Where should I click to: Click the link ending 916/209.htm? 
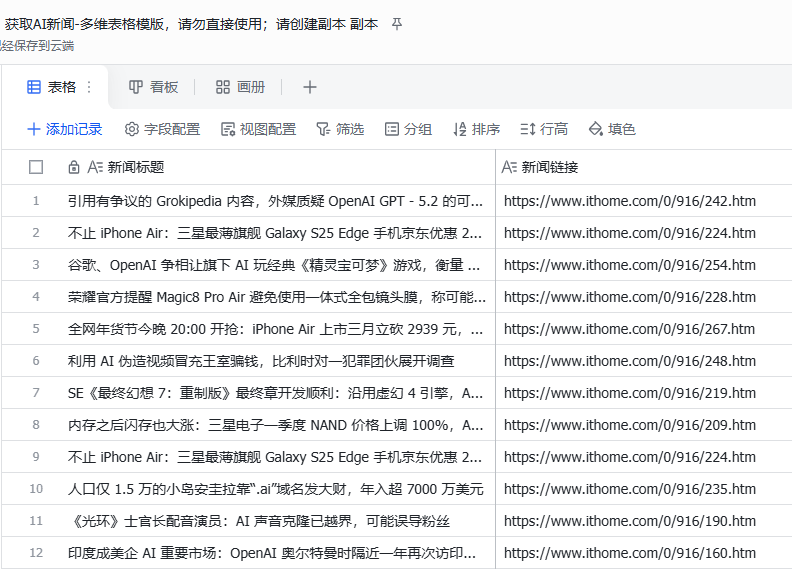[x=630, y=425]
